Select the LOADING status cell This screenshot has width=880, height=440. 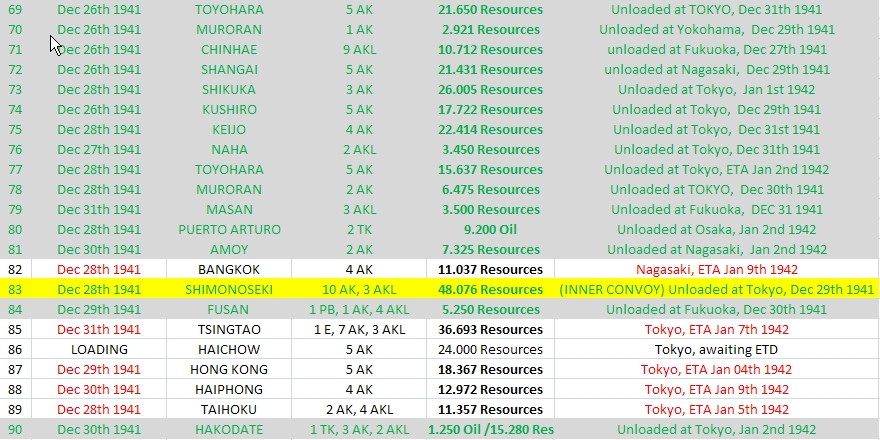(99, 350)
